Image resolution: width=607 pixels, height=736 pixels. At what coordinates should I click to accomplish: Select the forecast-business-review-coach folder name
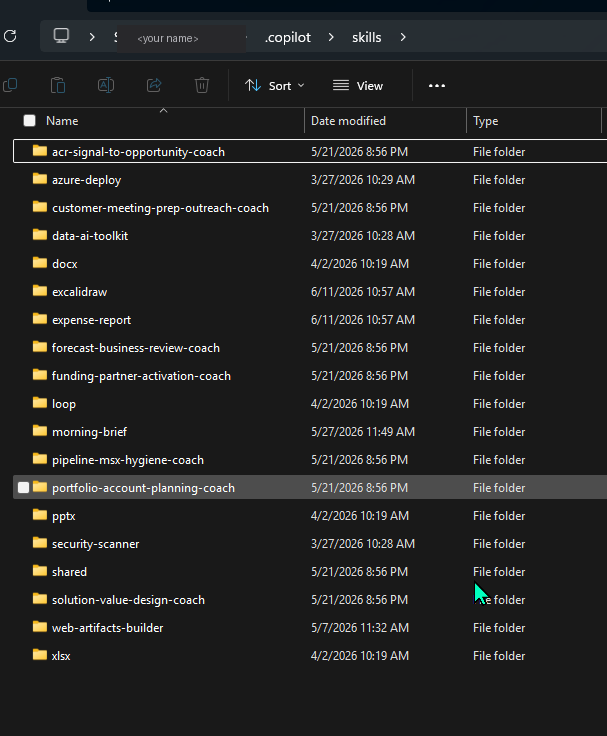tap(136, 348)
